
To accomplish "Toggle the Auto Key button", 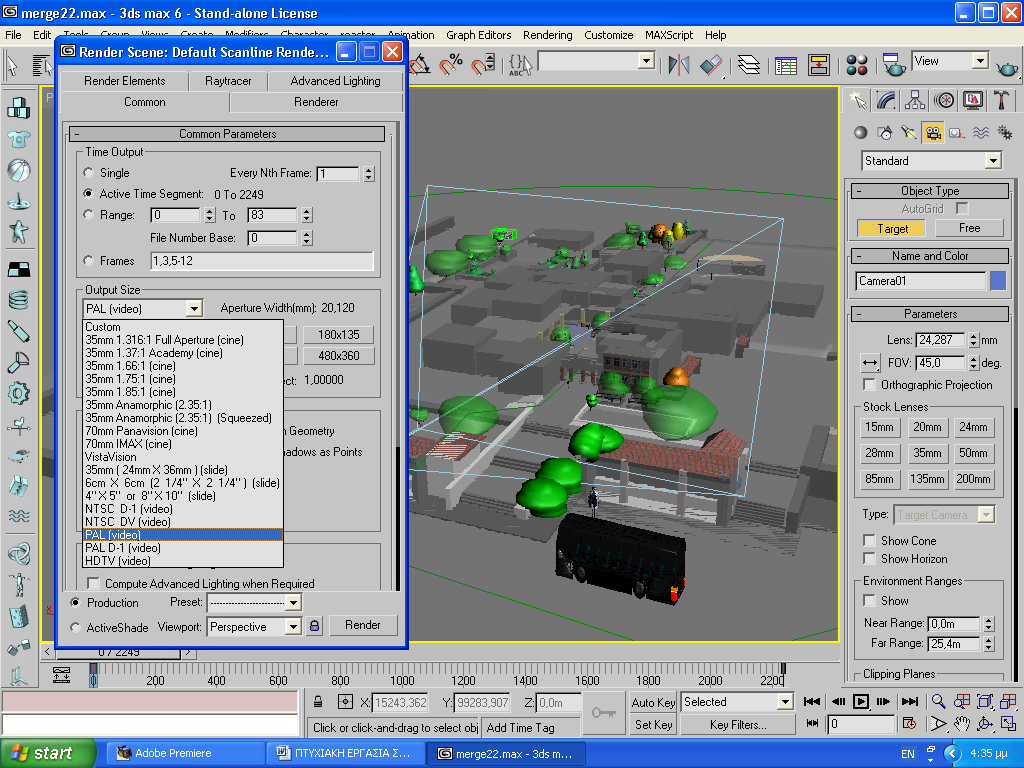I will (x=653, y=703).
